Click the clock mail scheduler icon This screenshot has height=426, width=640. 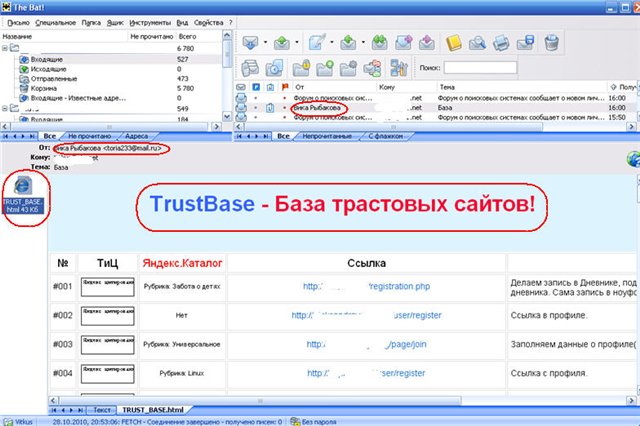click(274, 68)
